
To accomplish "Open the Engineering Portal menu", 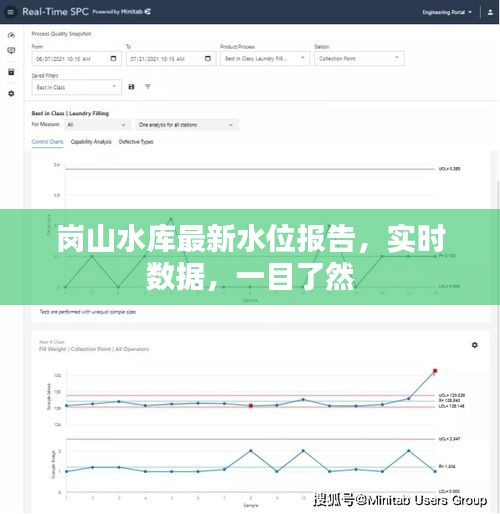I will (447, 12).
